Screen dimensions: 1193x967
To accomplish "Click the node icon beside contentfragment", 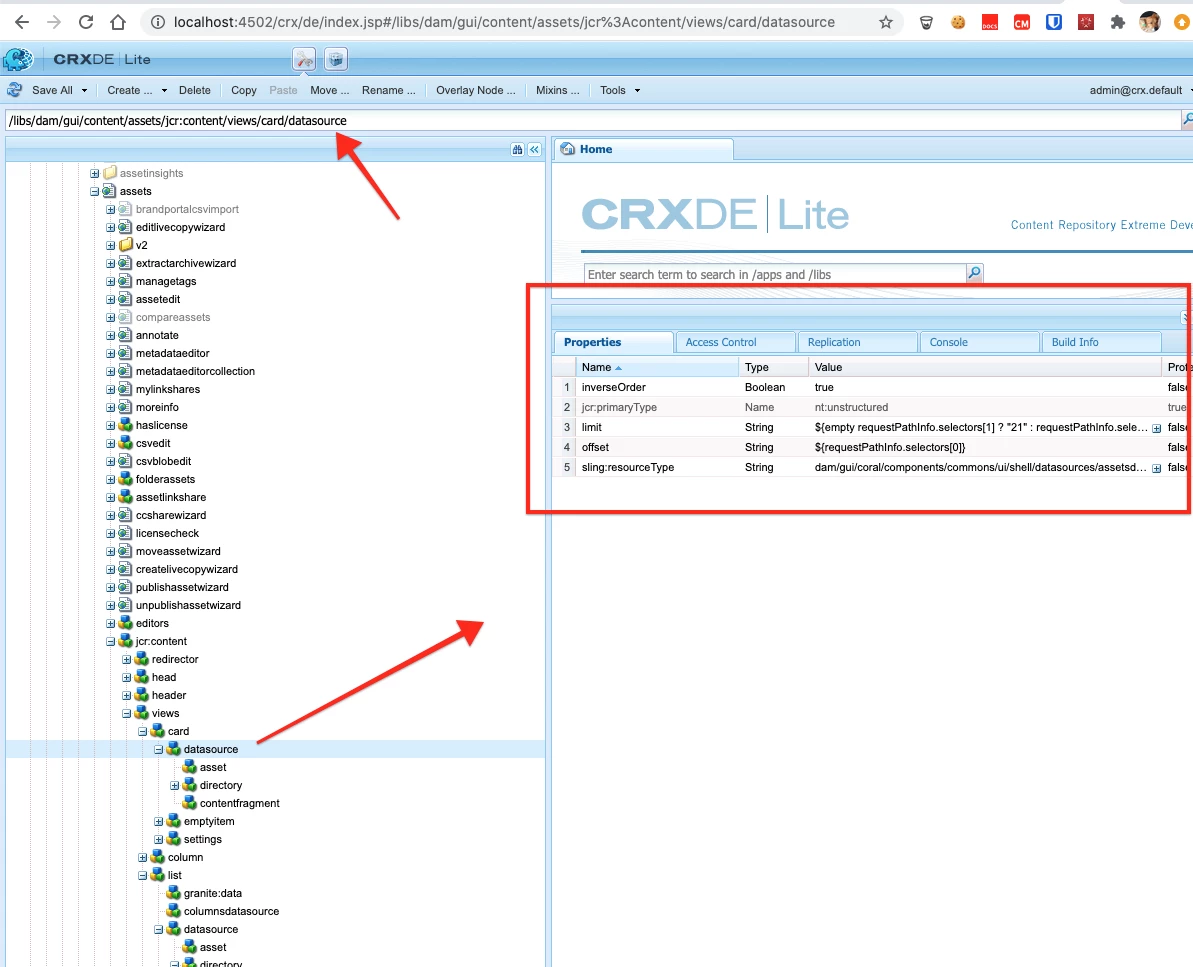I will (x=189, y=803).
